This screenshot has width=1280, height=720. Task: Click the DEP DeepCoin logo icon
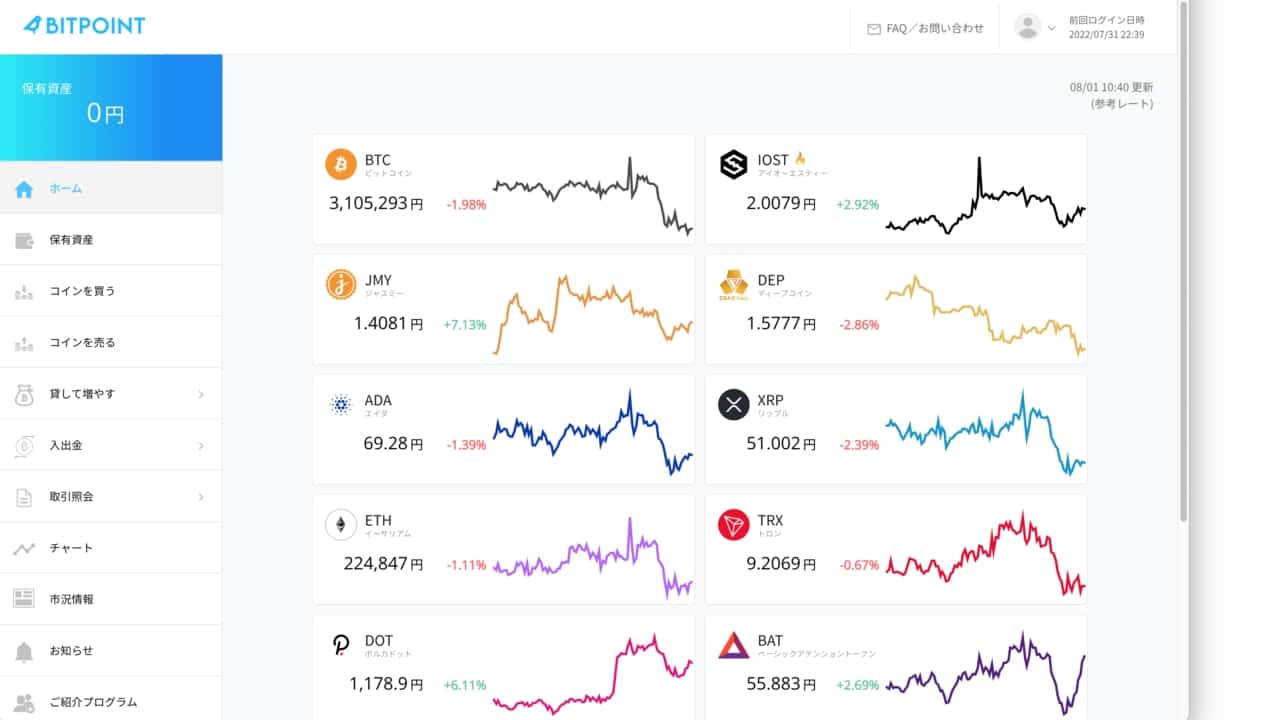[734, 285]
